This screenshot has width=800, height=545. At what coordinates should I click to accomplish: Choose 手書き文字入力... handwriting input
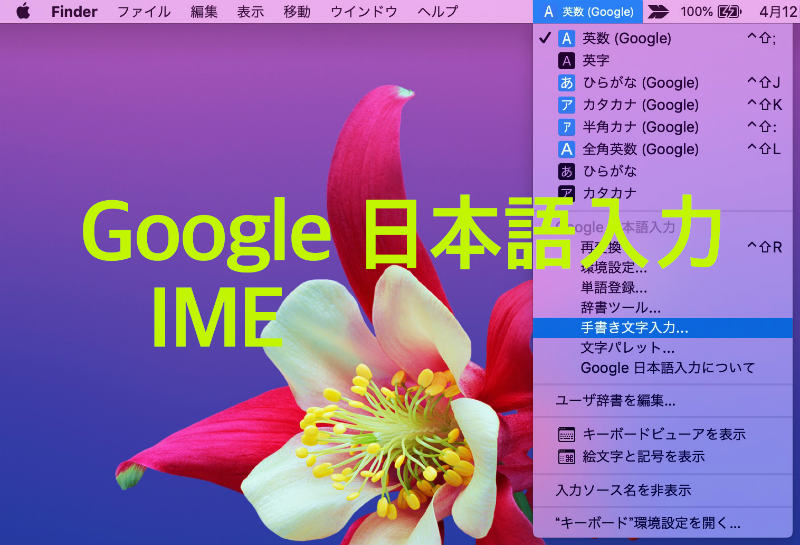[663, 328]
